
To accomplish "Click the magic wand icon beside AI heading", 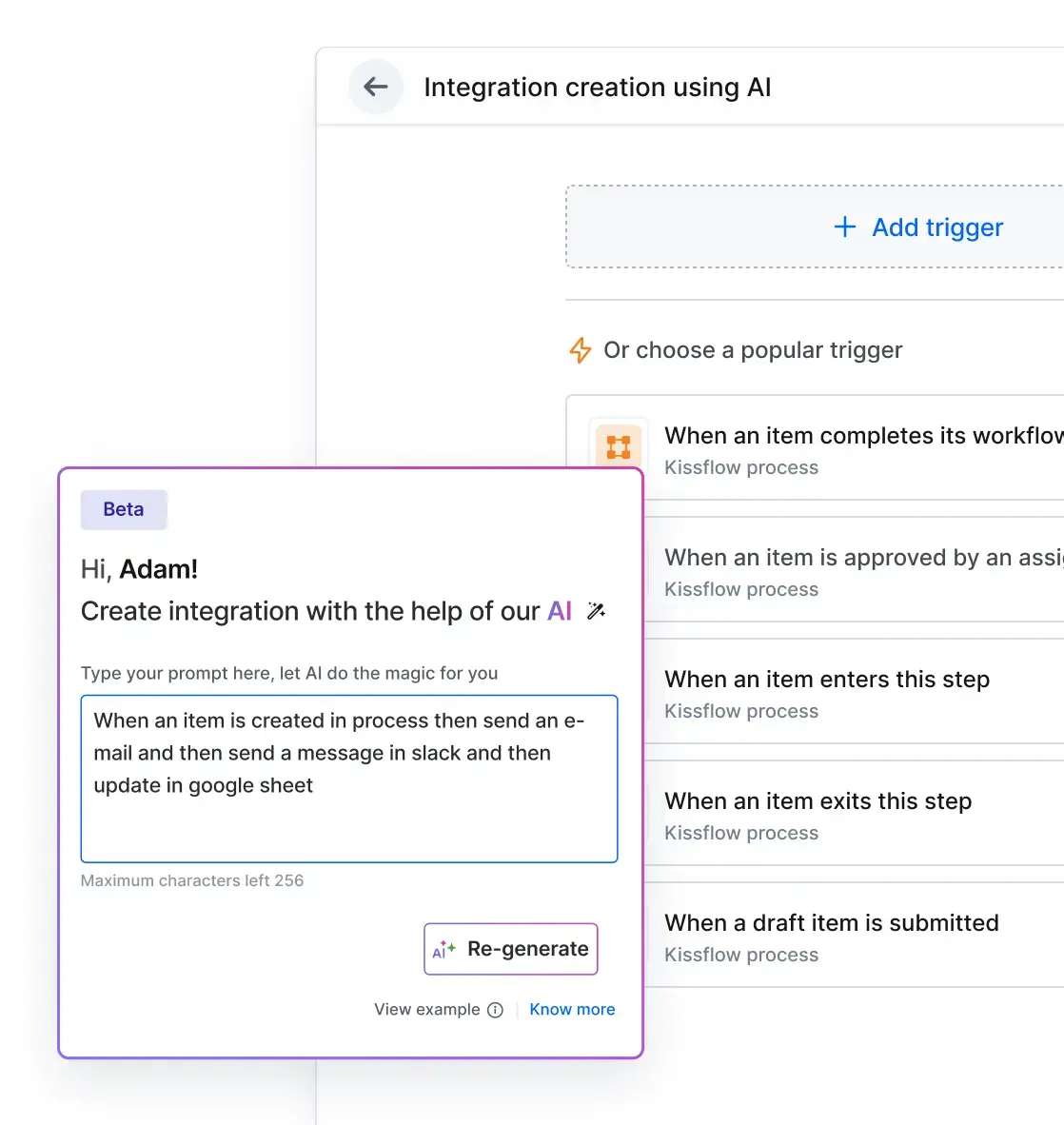I will click(x=596, y=610).
